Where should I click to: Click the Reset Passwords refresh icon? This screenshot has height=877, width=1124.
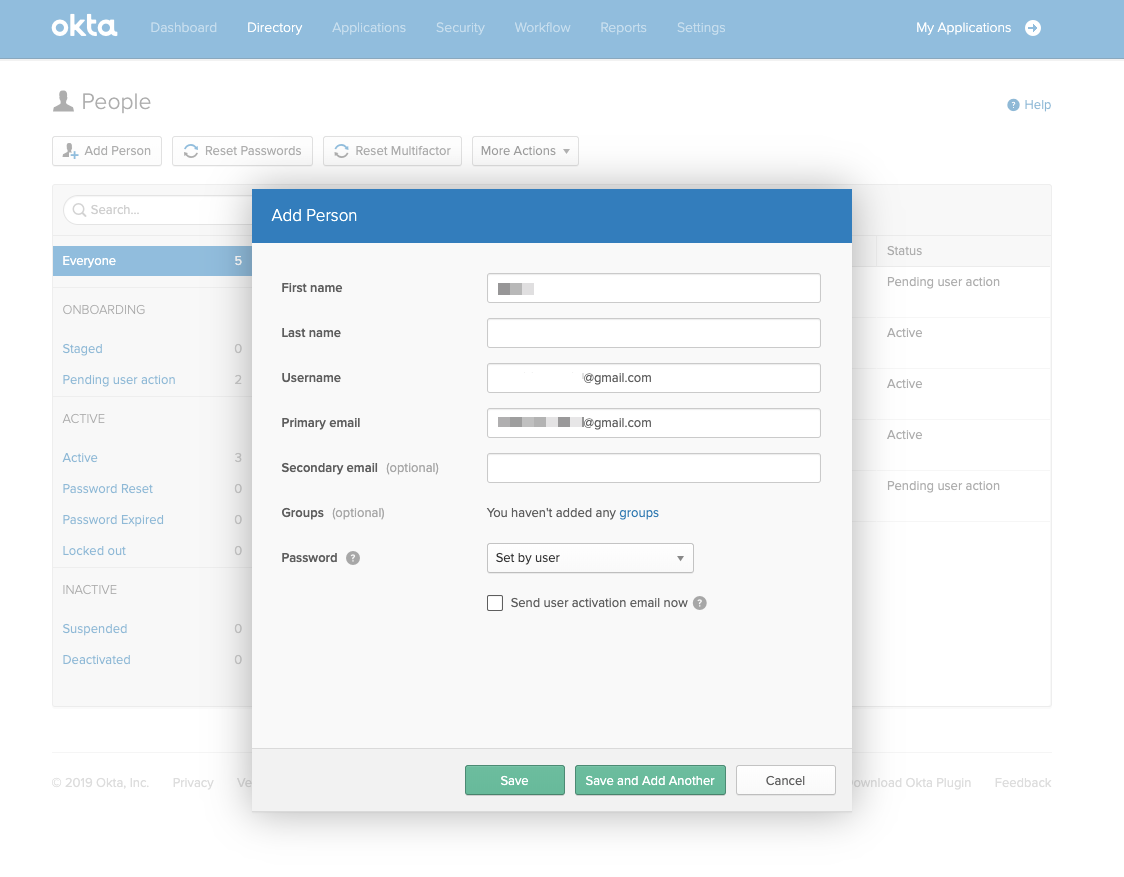click(x=190, y=151)
